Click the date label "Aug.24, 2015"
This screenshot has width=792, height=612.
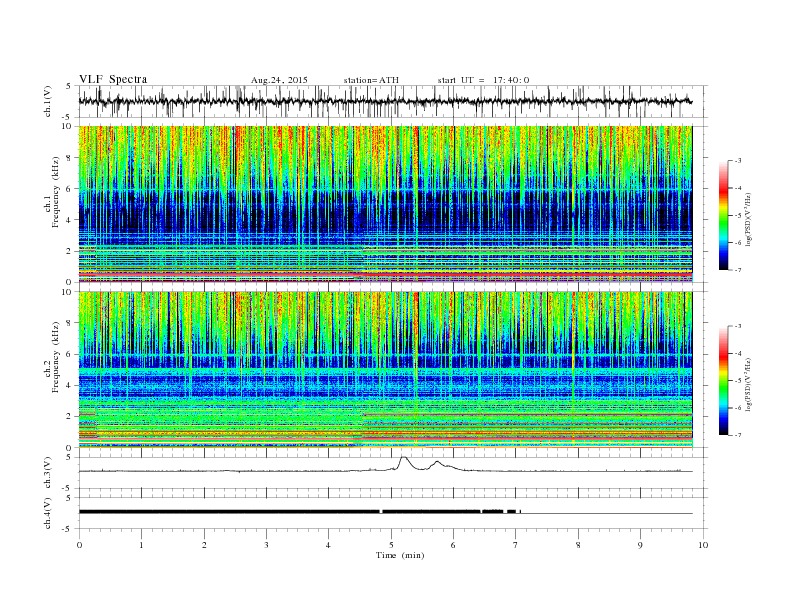[279, 80]
